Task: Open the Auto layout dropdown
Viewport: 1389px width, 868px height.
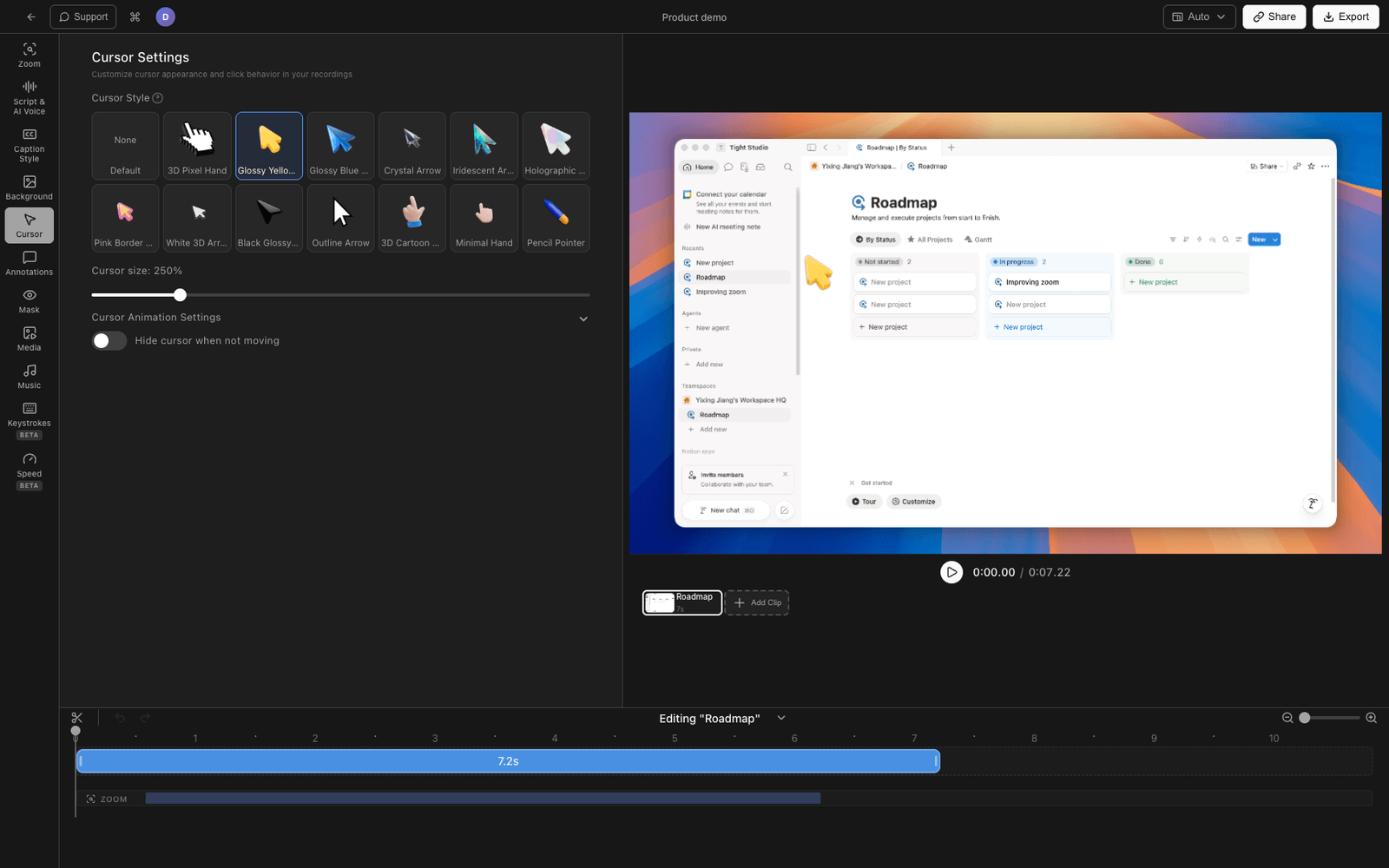Action: (x=1199, y=16)
